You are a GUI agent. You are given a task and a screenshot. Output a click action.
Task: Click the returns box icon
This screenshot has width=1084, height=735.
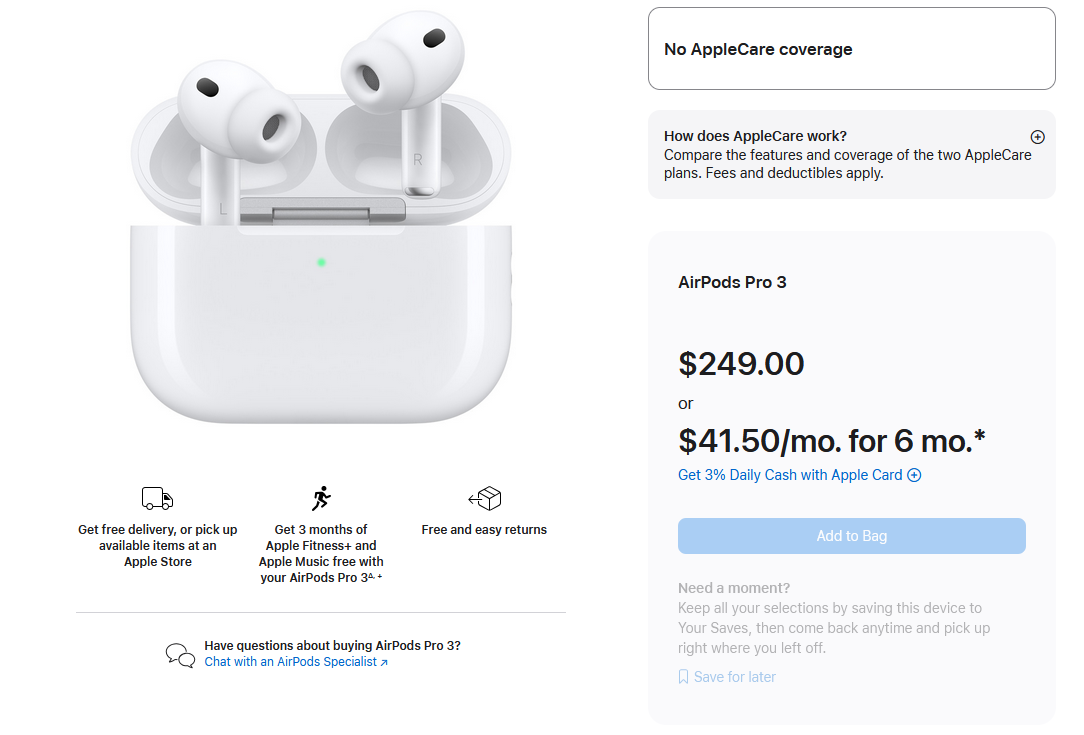point(485,498)
